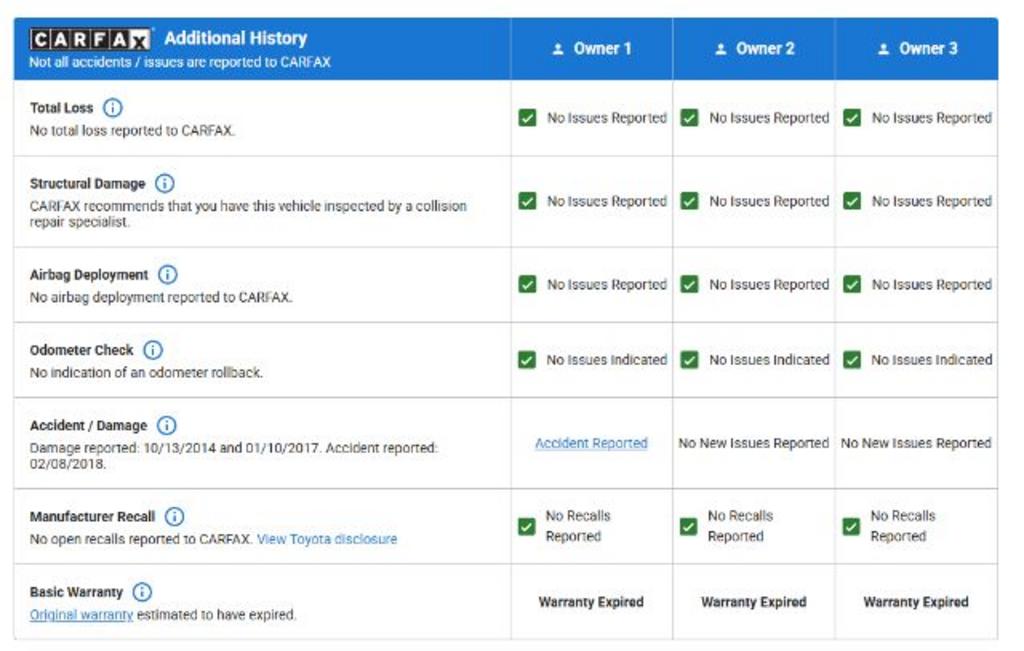This screenshot has height=651, width=1024.
Task: Click the Airbag Deployment info icon
Action: pos(168,275)
